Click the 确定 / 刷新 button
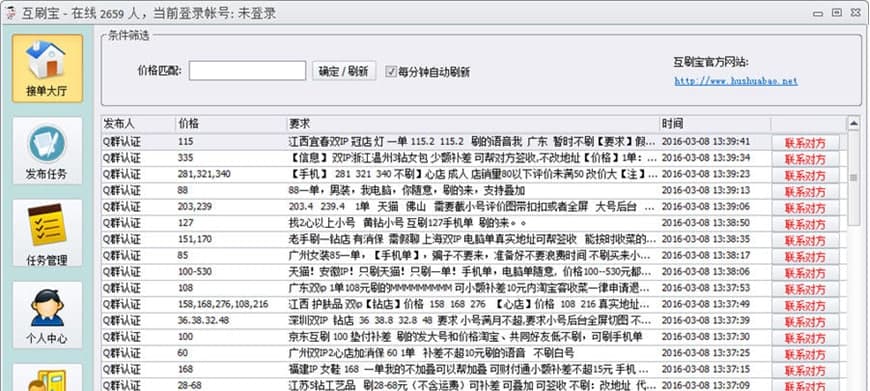This screenshot has width=870, height=391. coord(343,71)
